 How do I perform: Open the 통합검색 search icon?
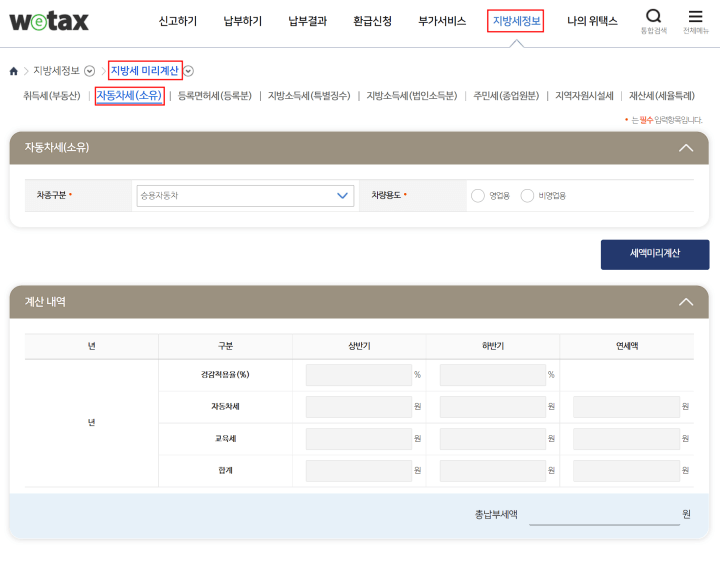tap(653, 21)
